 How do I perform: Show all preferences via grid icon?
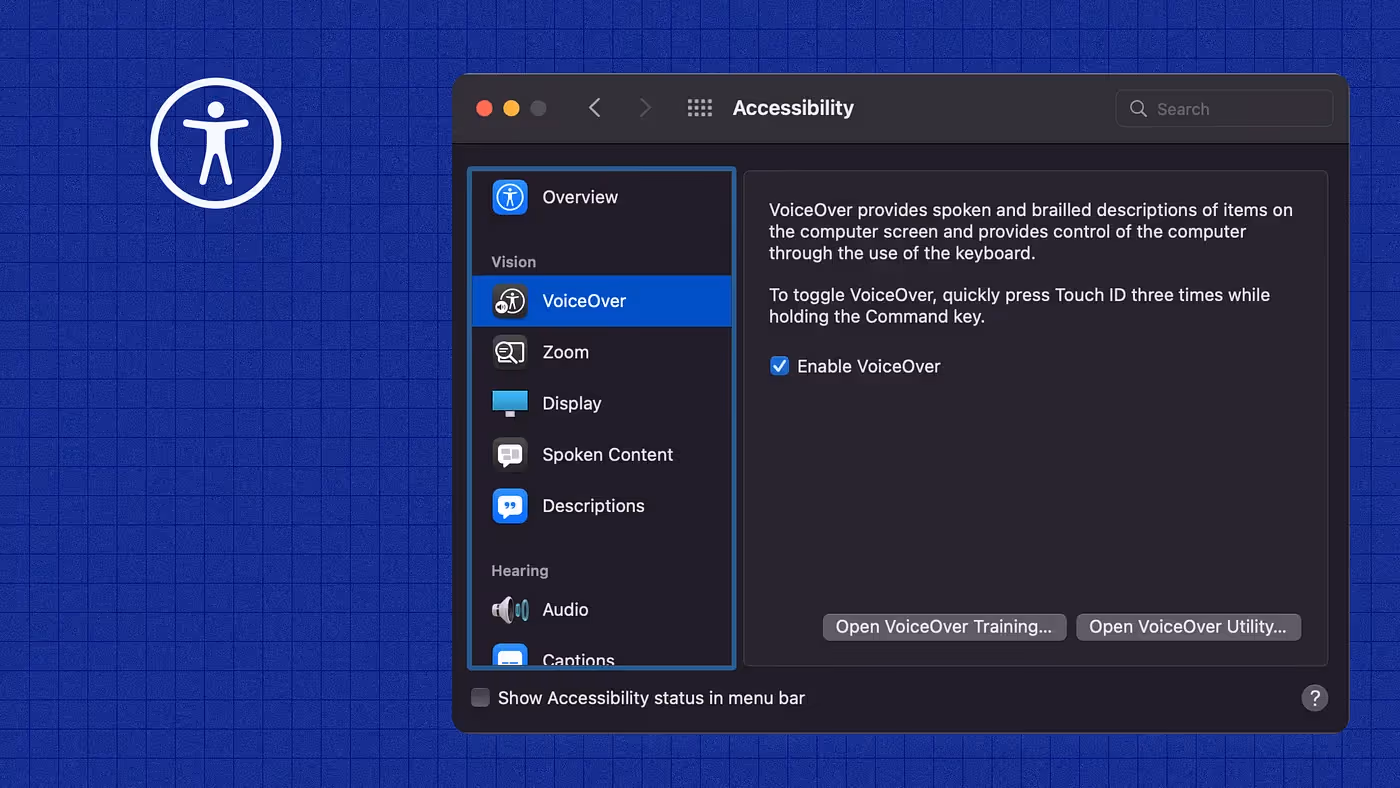click(x=700, y=108)
